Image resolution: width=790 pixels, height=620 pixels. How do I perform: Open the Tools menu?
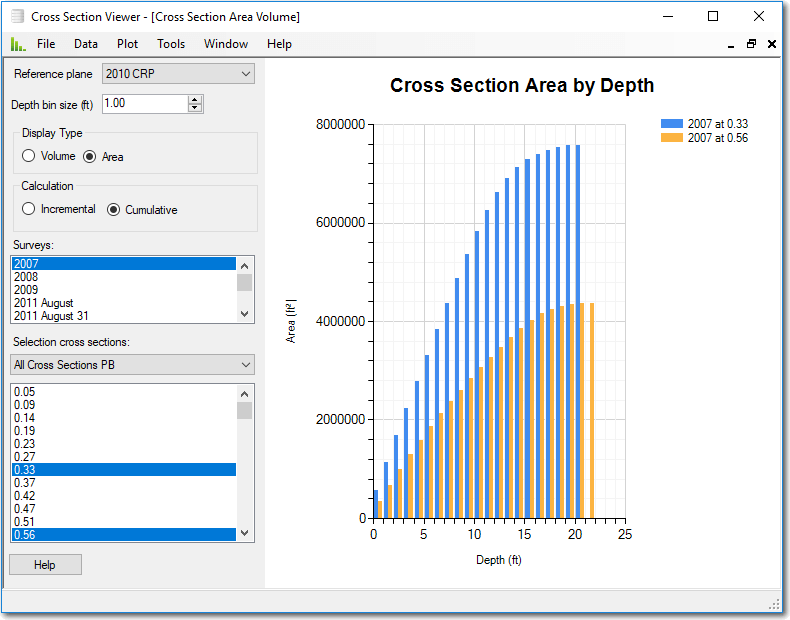pyautogui.click(x=171, y=44)
